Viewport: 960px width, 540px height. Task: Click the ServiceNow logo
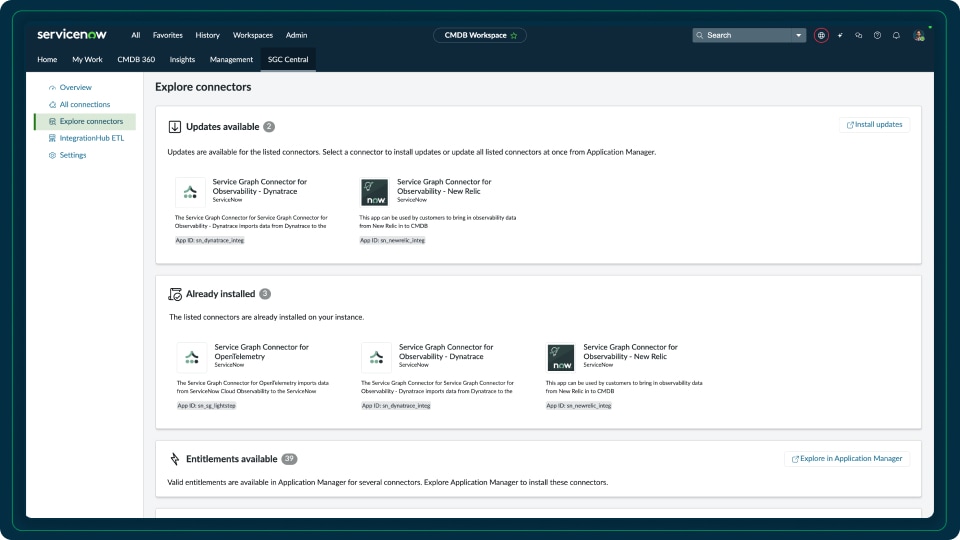(72, 35)
